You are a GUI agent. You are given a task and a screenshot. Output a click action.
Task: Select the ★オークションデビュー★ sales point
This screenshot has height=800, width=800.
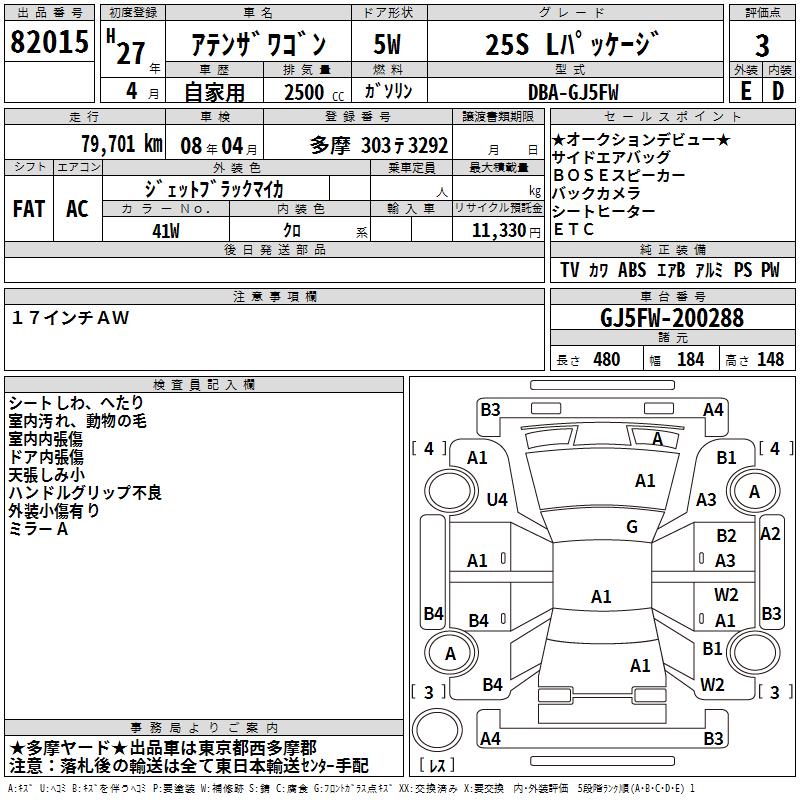pyautogui.click(x=641, y=139)
